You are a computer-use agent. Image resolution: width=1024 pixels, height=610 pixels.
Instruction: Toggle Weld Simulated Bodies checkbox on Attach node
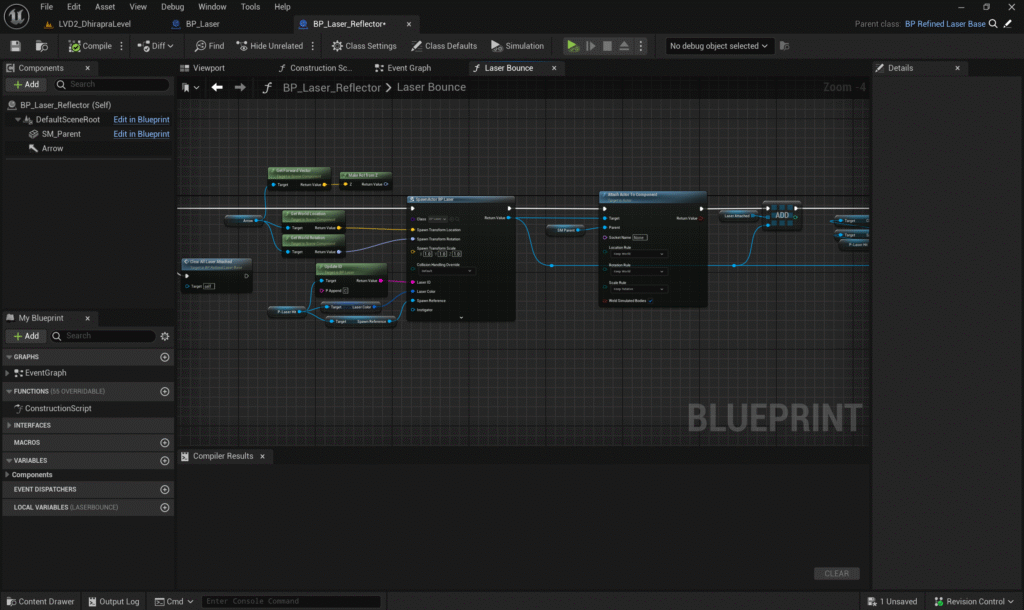(650, 301)
